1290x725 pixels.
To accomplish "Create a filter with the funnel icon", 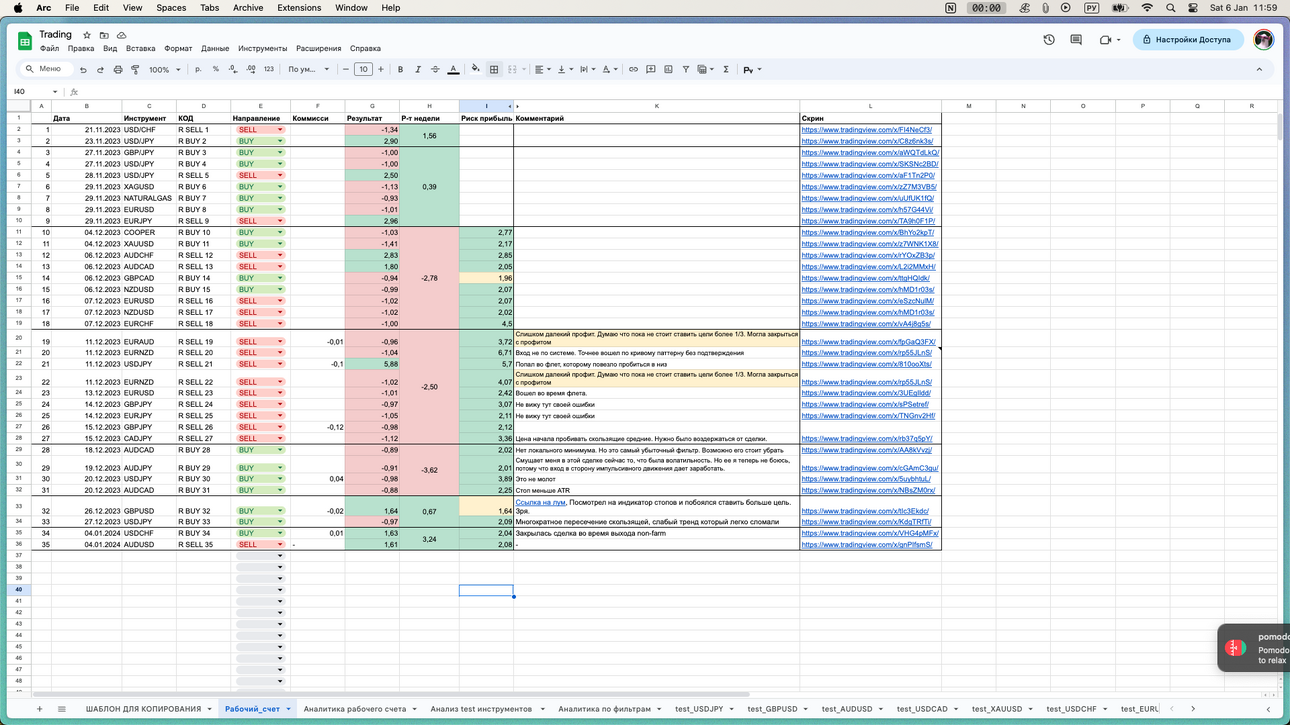I will point(686,70).
